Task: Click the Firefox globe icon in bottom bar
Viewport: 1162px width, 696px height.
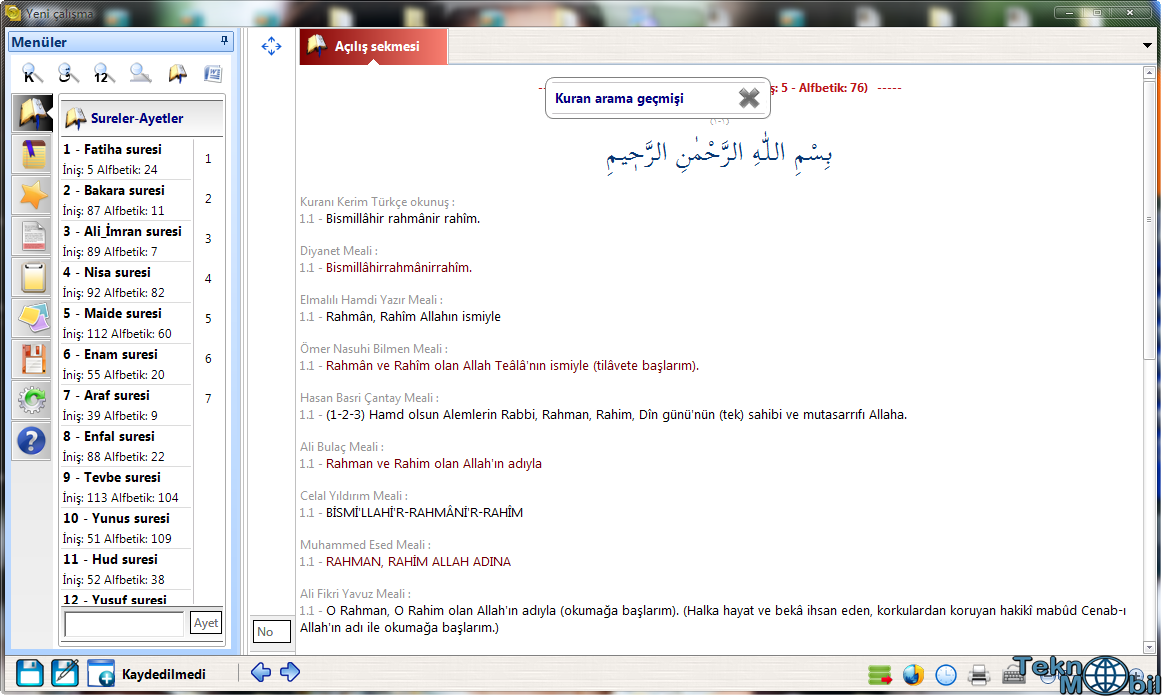Action: [913, 675]
